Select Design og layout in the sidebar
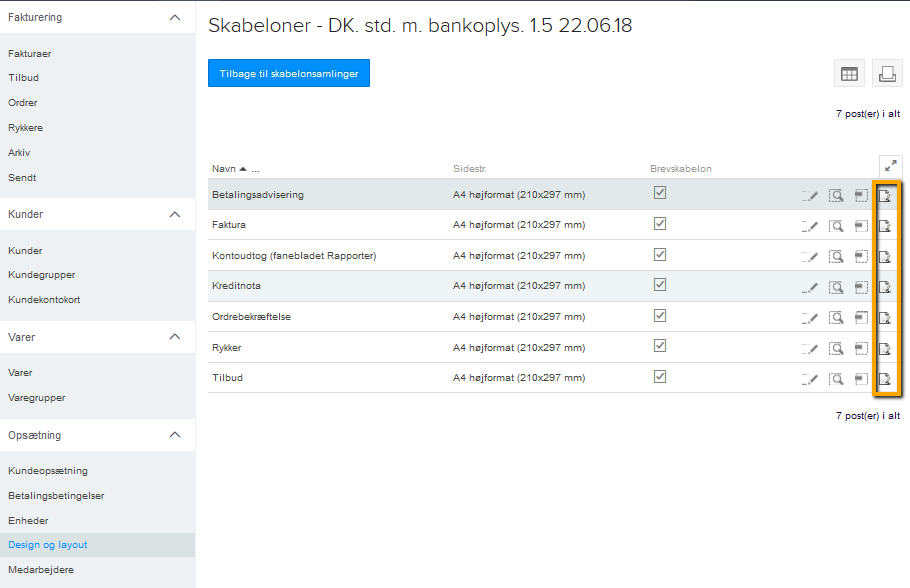Image resolution: width=910 pixels, height=588 pixels. pyautogui.click(x=47, y=544)
